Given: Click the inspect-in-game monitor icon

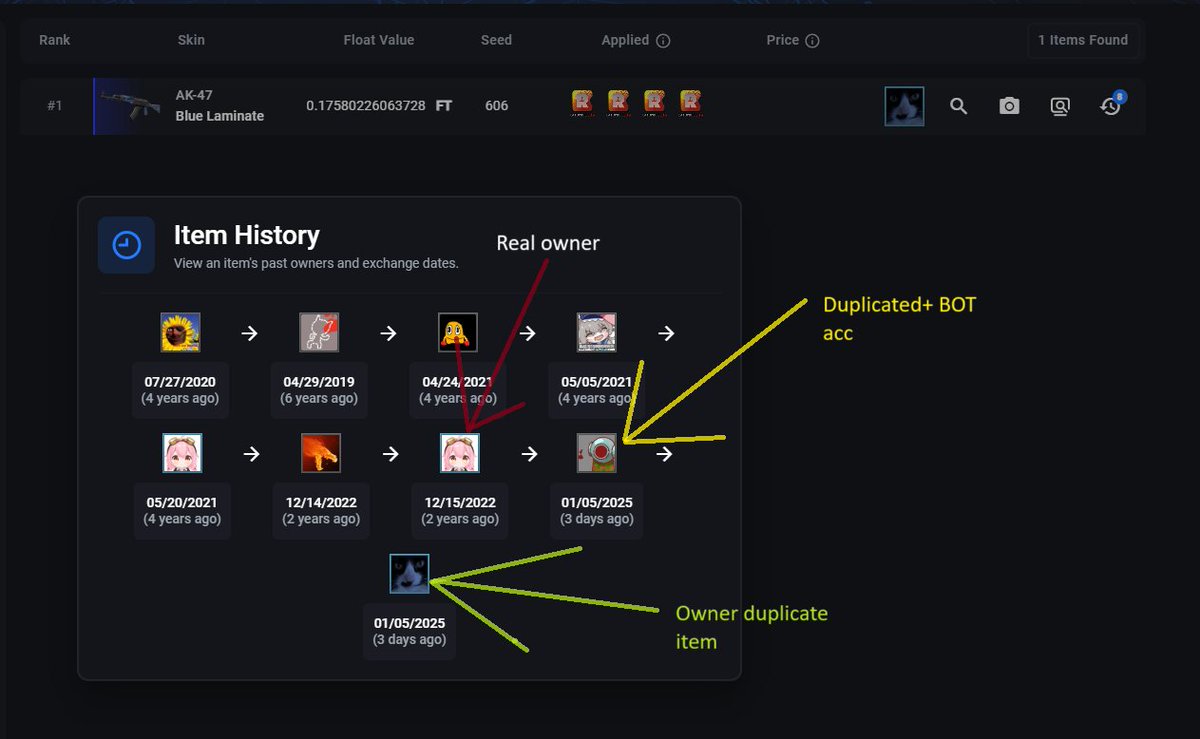Looking at the screenshot, I should [1060, 106].
